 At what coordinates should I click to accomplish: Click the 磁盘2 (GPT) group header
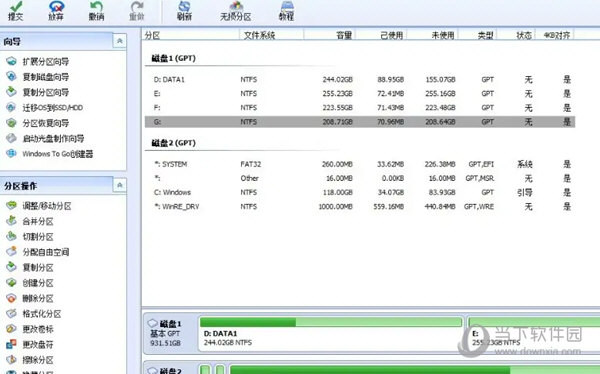click(x=173, y=143)
